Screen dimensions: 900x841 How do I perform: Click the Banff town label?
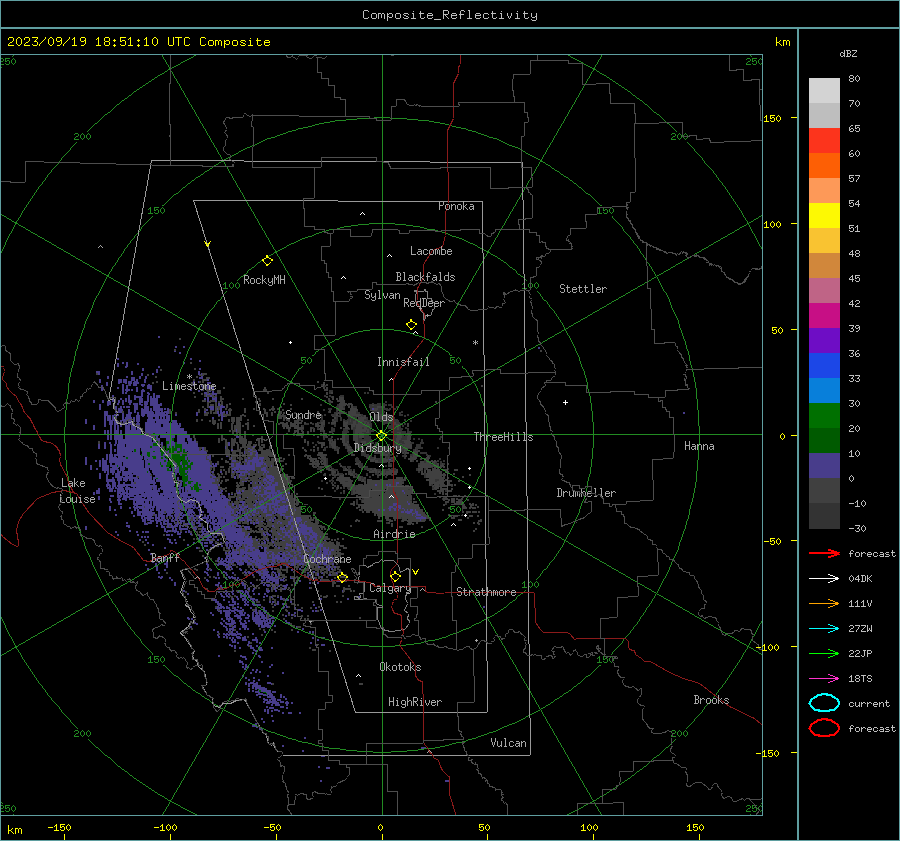165,558
